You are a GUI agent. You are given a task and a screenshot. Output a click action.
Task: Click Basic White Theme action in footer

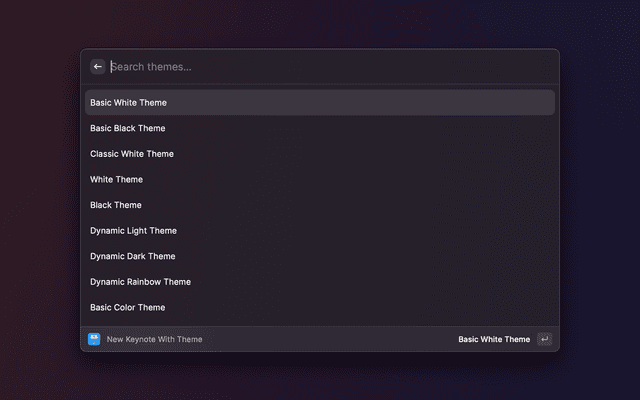click(x=494, y=339)
